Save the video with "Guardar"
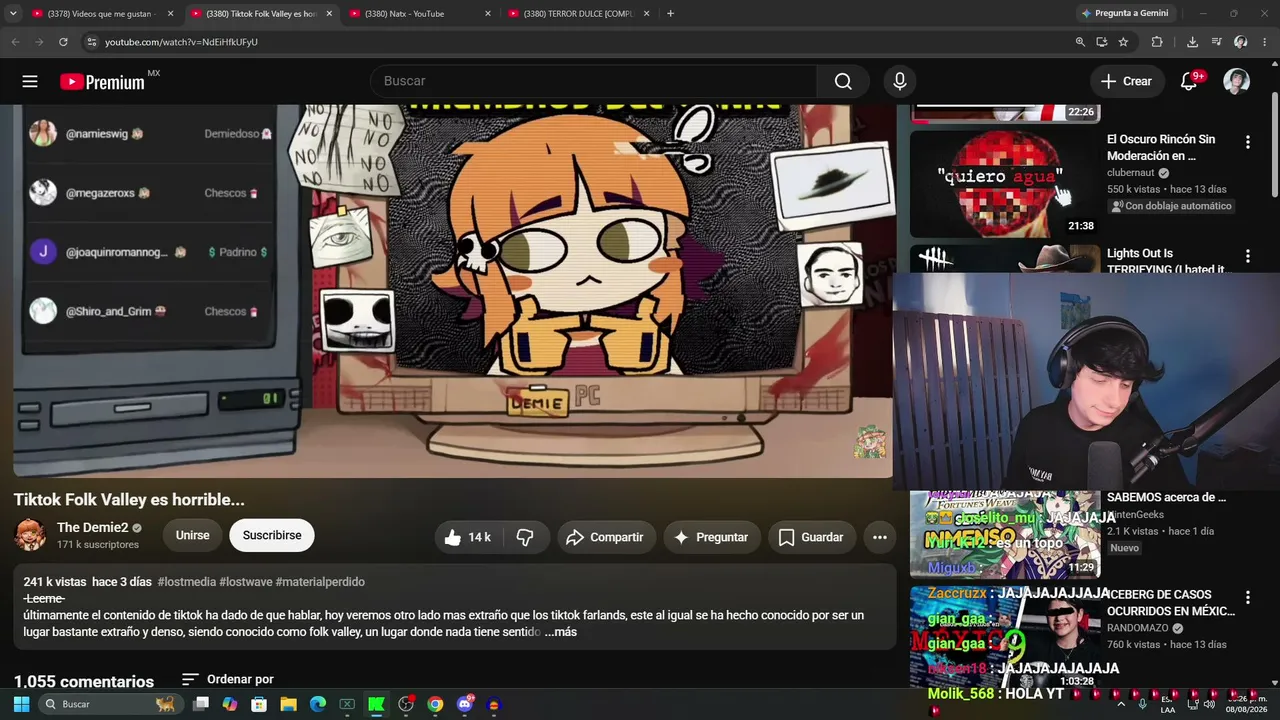The width and height of the screenshot is (1280, 720). (811, 537)
